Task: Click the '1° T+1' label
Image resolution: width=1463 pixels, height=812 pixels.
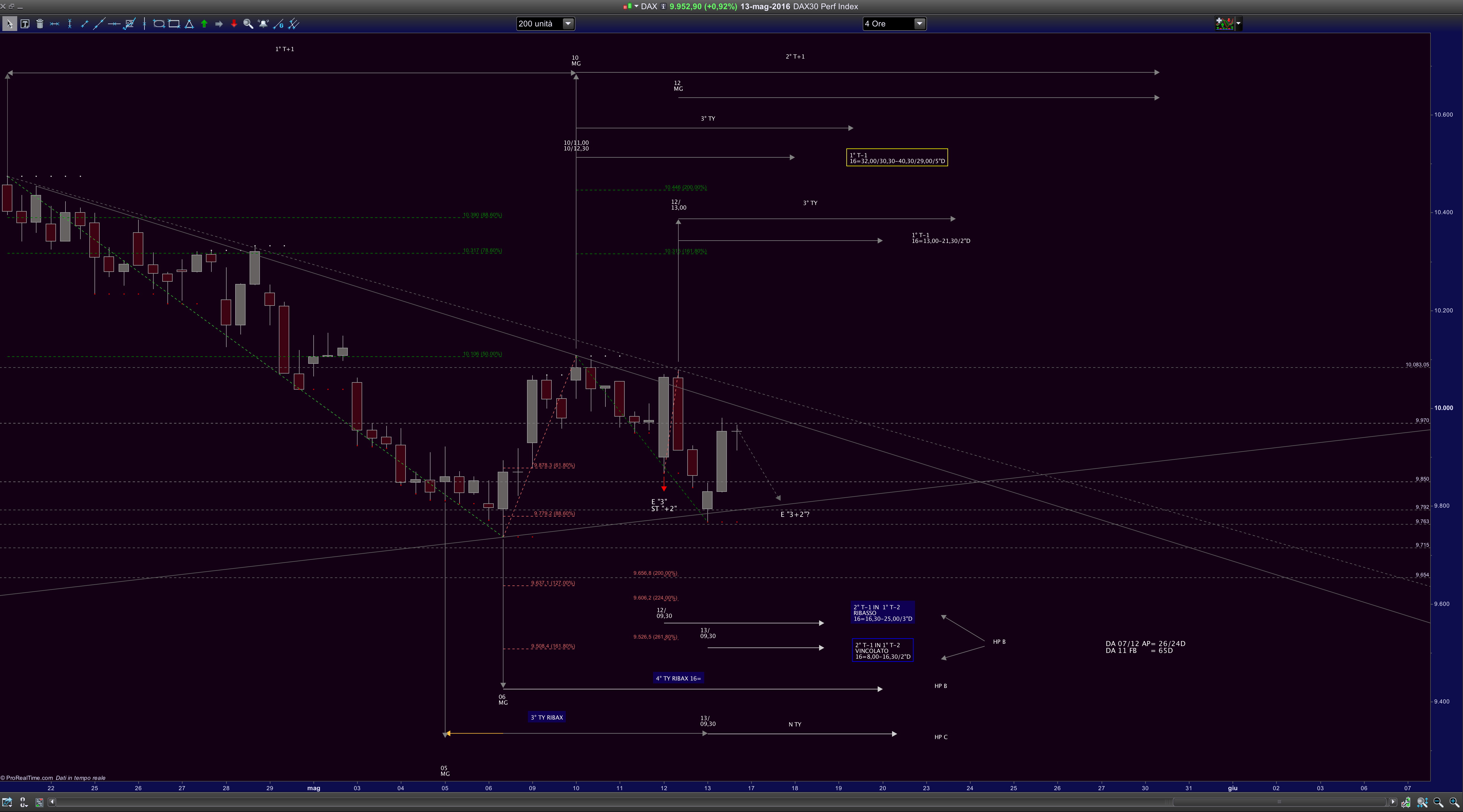Action: point(285,49)
